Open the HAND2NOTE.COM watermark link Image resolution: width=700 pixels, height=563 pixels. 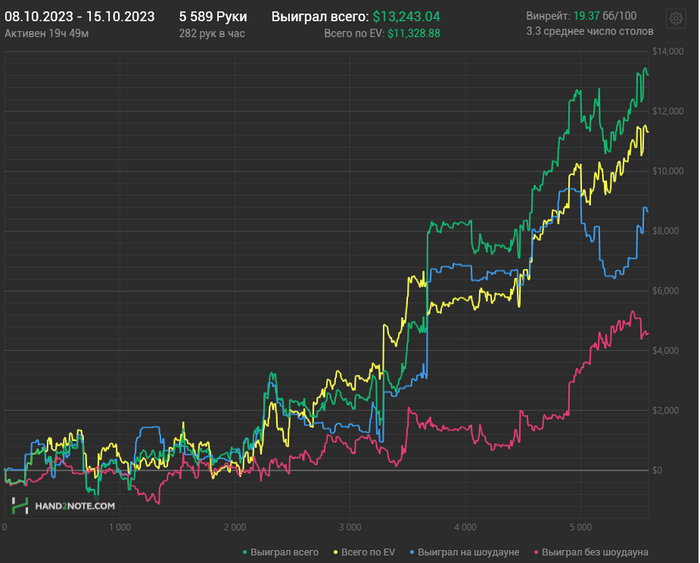[x=75, y=506]
